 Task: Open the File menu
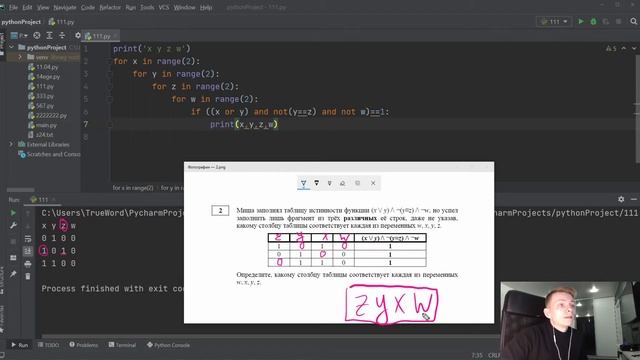tap(13, 7)
